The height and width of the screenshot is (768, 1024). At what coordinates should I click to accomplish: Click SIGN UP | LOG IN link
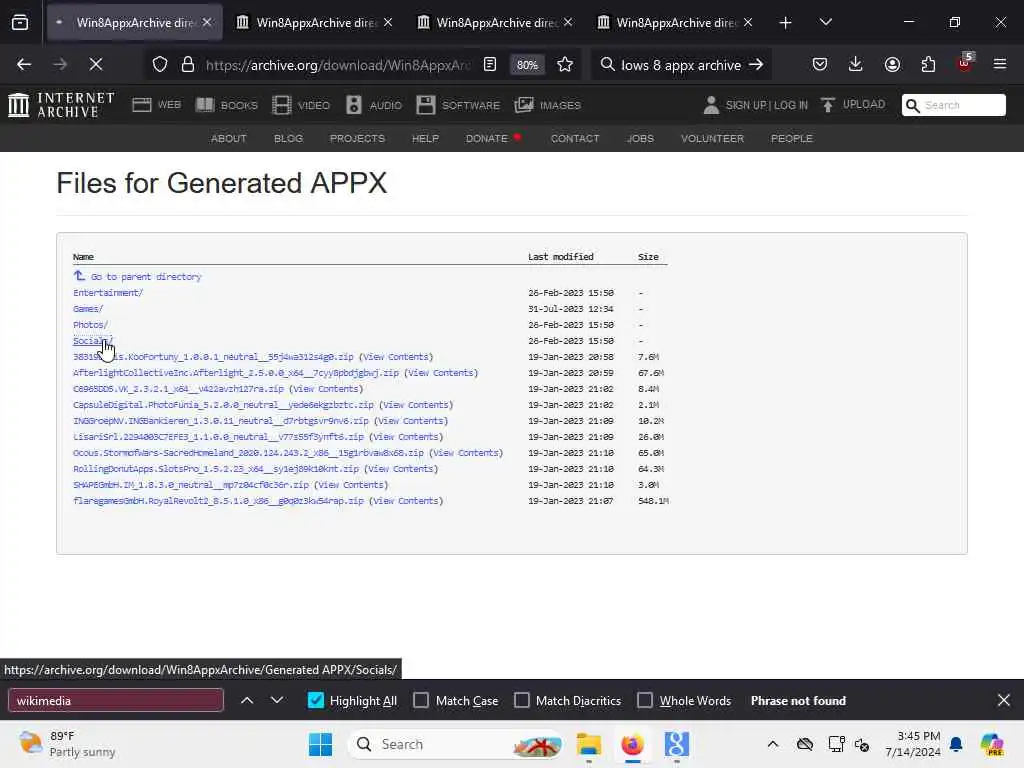pos(767,105)
